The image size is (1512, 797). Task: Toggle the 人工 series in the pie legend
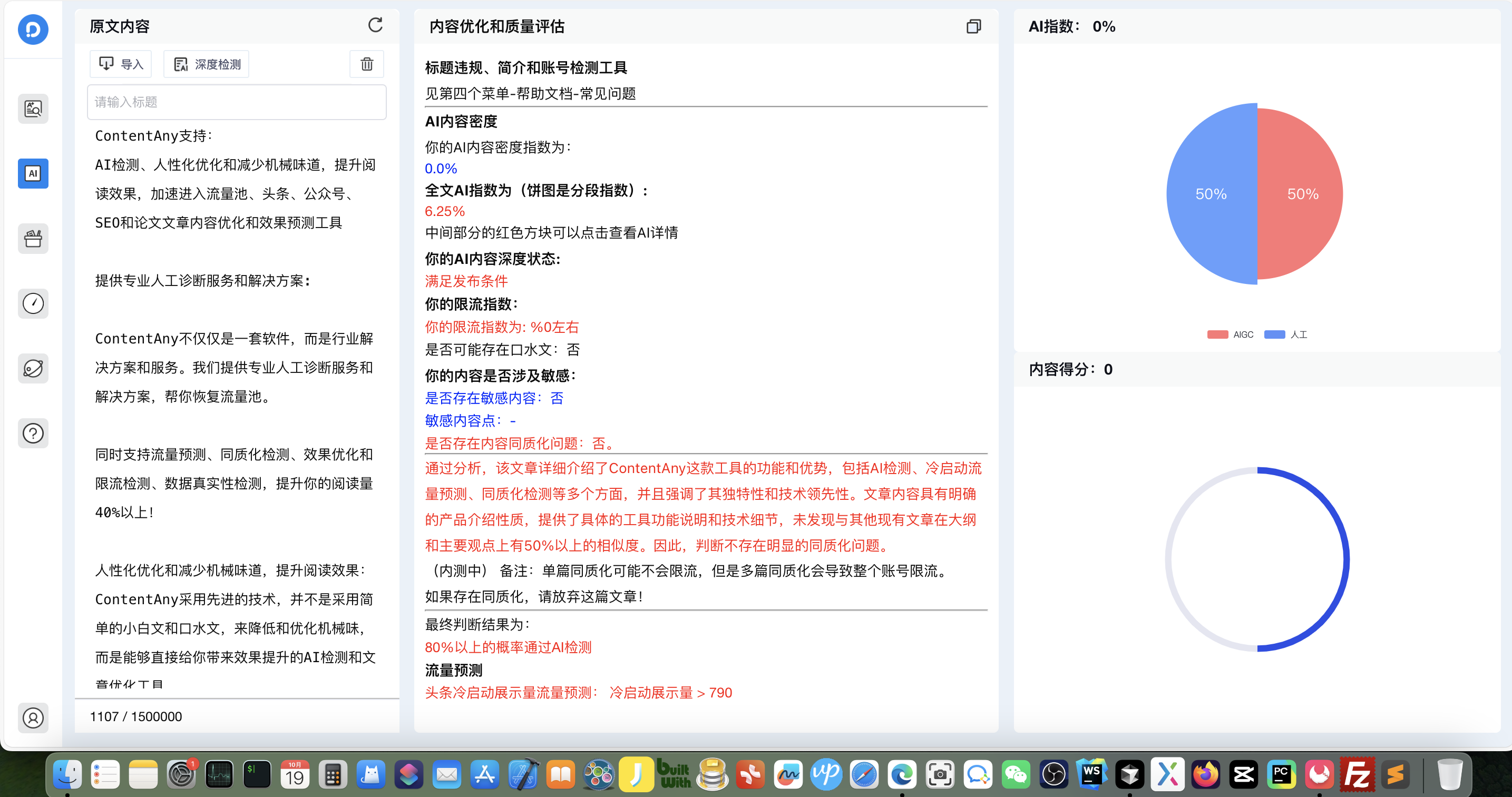pyautogui.click(x=1285, y=334)
